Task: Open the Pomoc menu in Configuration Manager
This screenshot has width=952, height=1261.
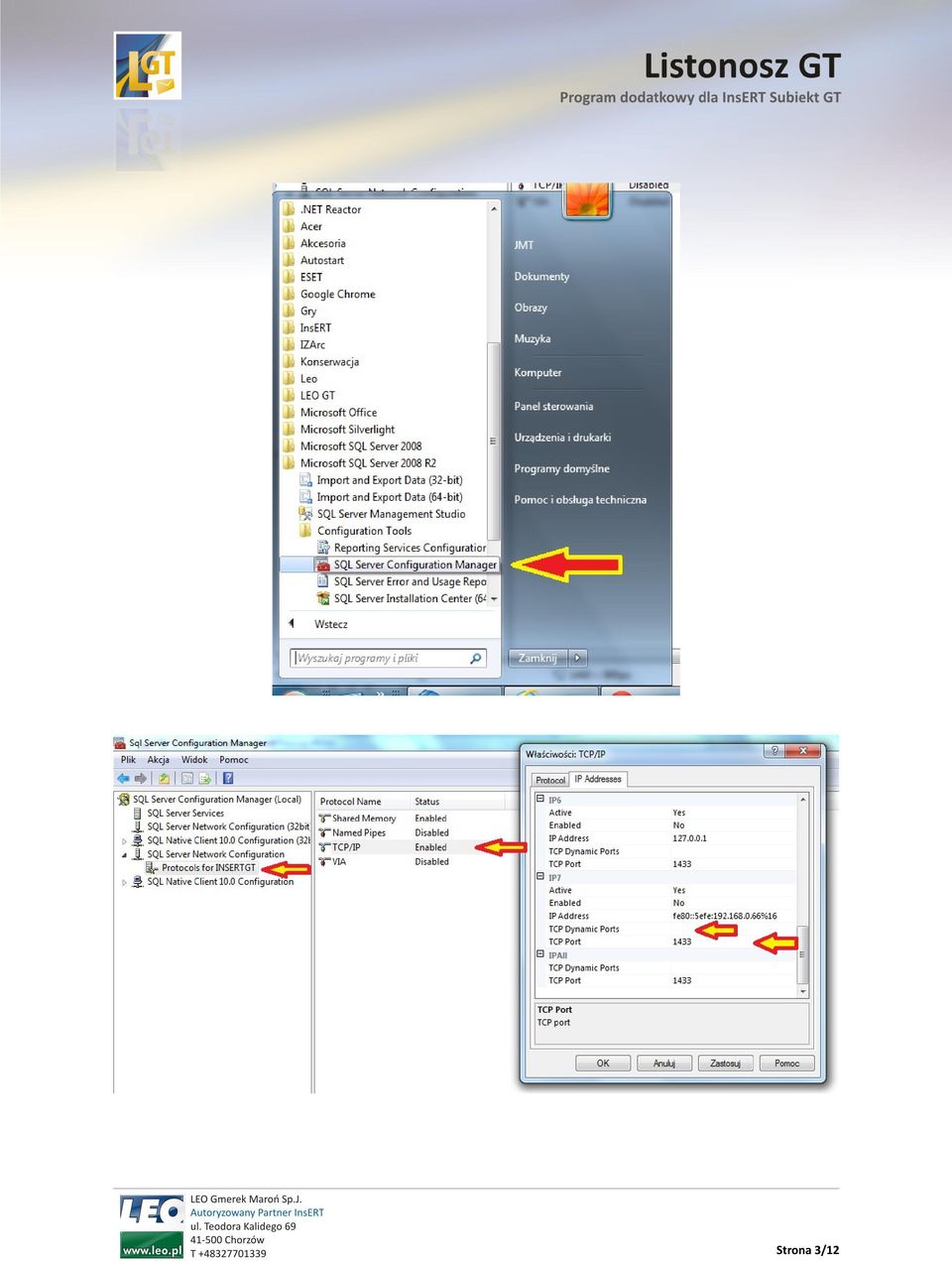Action: point(234,760)
